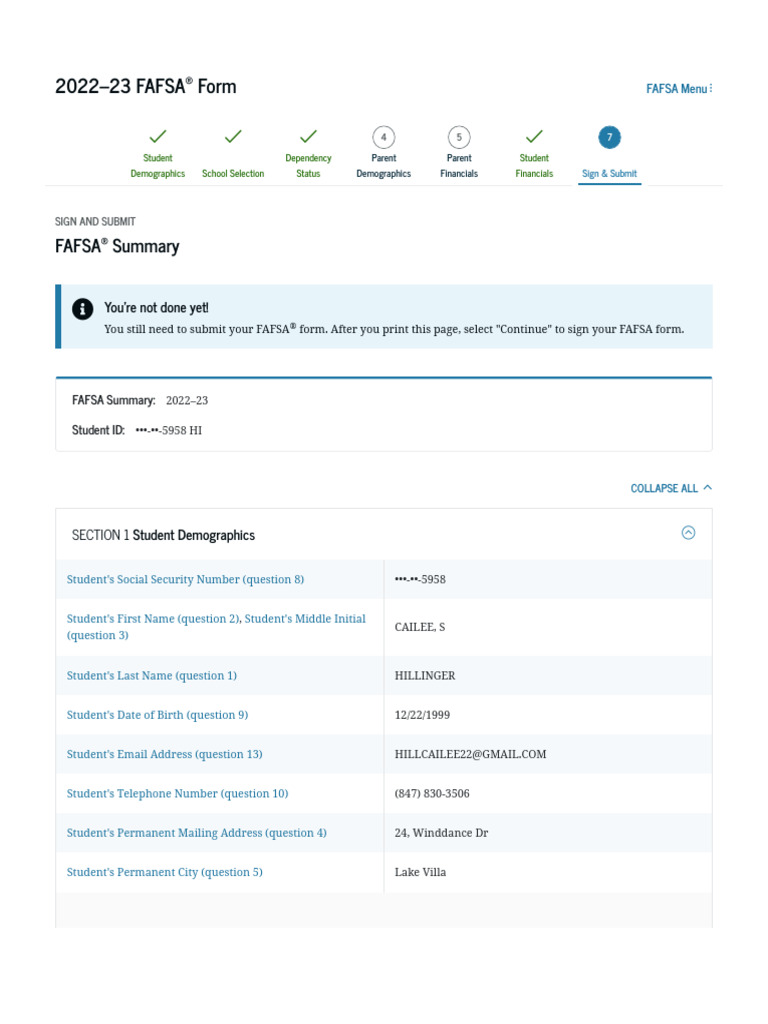Click the step 7 blue circle
Image resolution: width=768 pixels, height=1024 pixels.
point(609,137)
